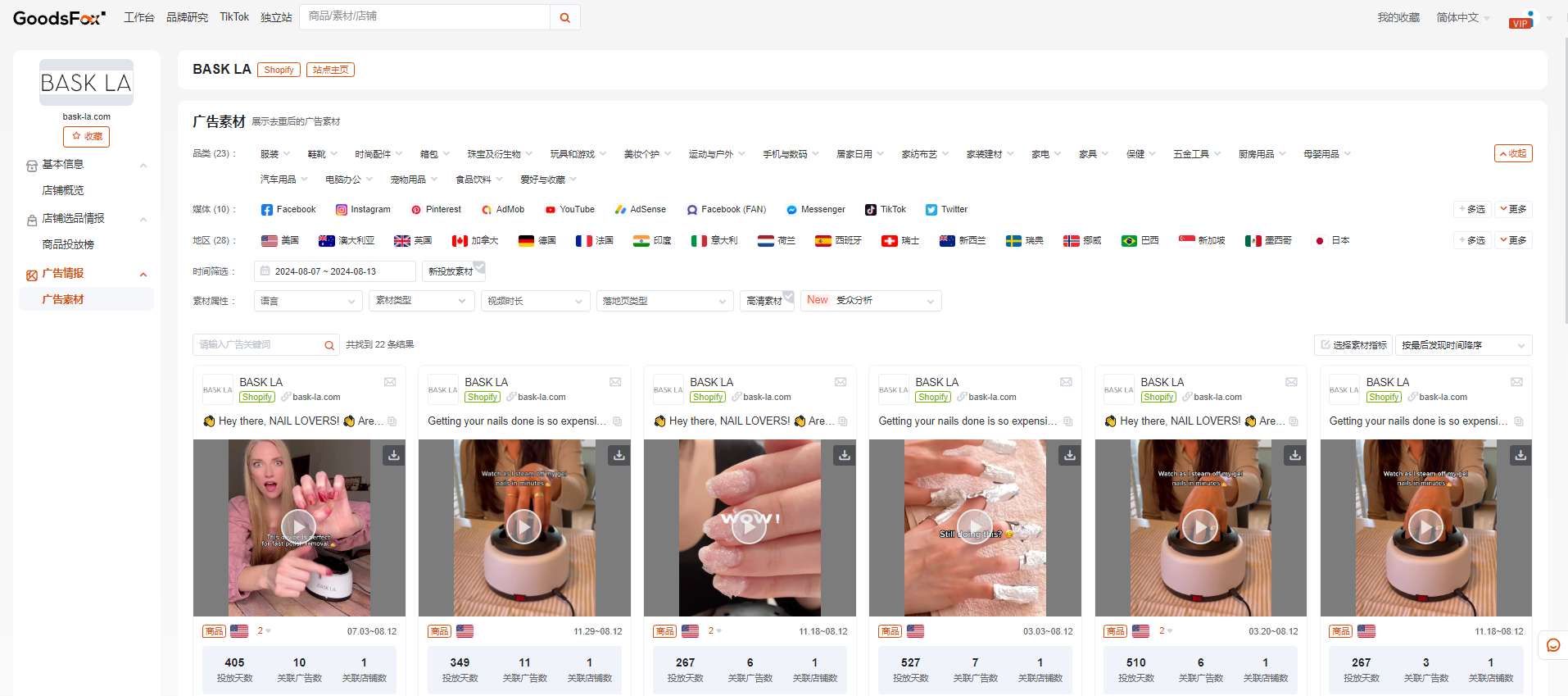This screenshot has width=1568, height=696.
Task: Select the 德国 region filter
Action: click(x=537, y=241)
